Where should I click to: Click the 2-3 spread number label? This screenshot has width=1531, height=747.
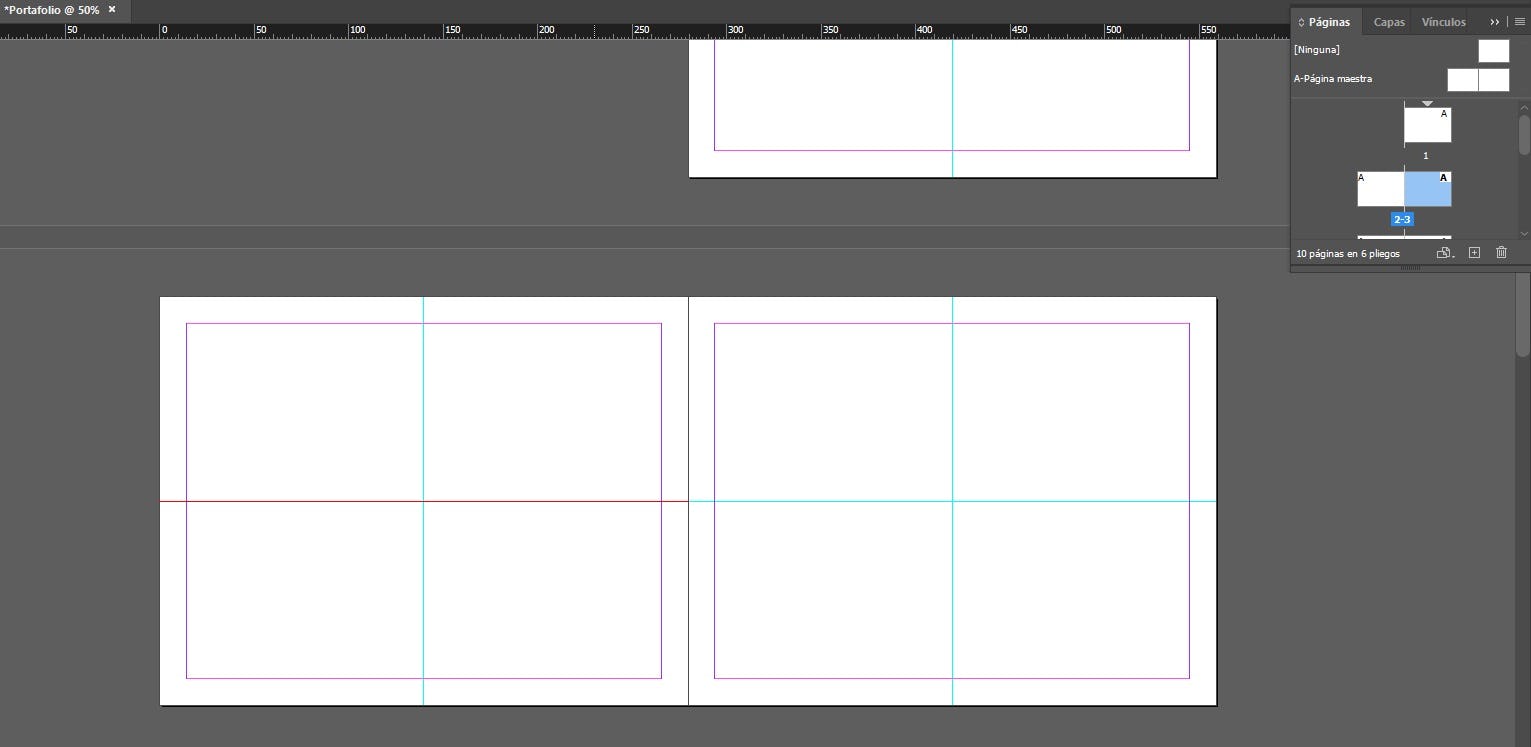(x=1402, y=219)
